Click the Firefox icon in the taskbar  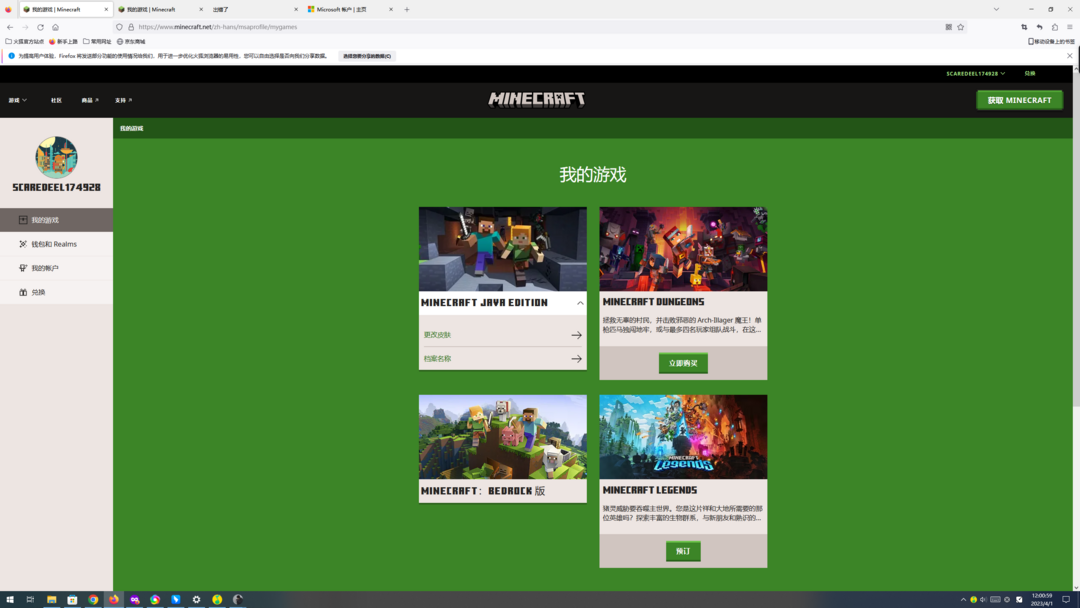(114, 599)
